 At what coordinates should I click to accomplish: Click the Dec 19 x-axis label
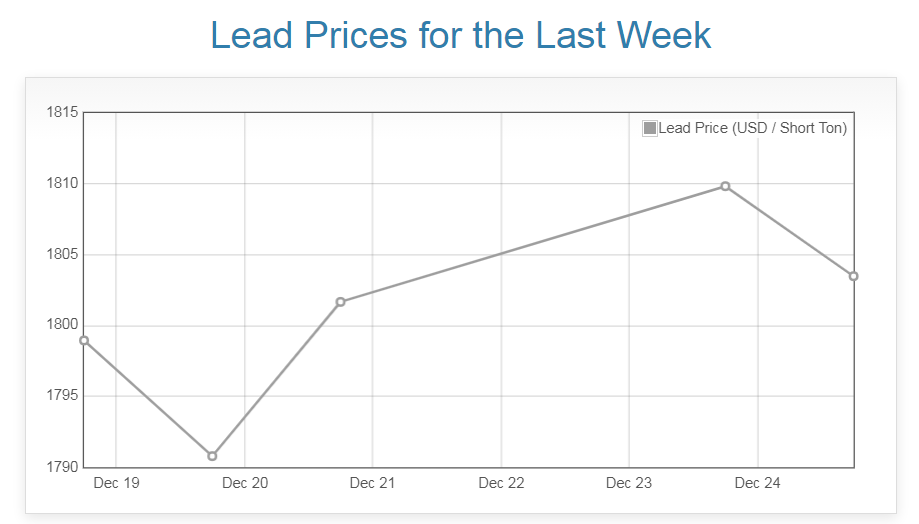pos(116,484)
